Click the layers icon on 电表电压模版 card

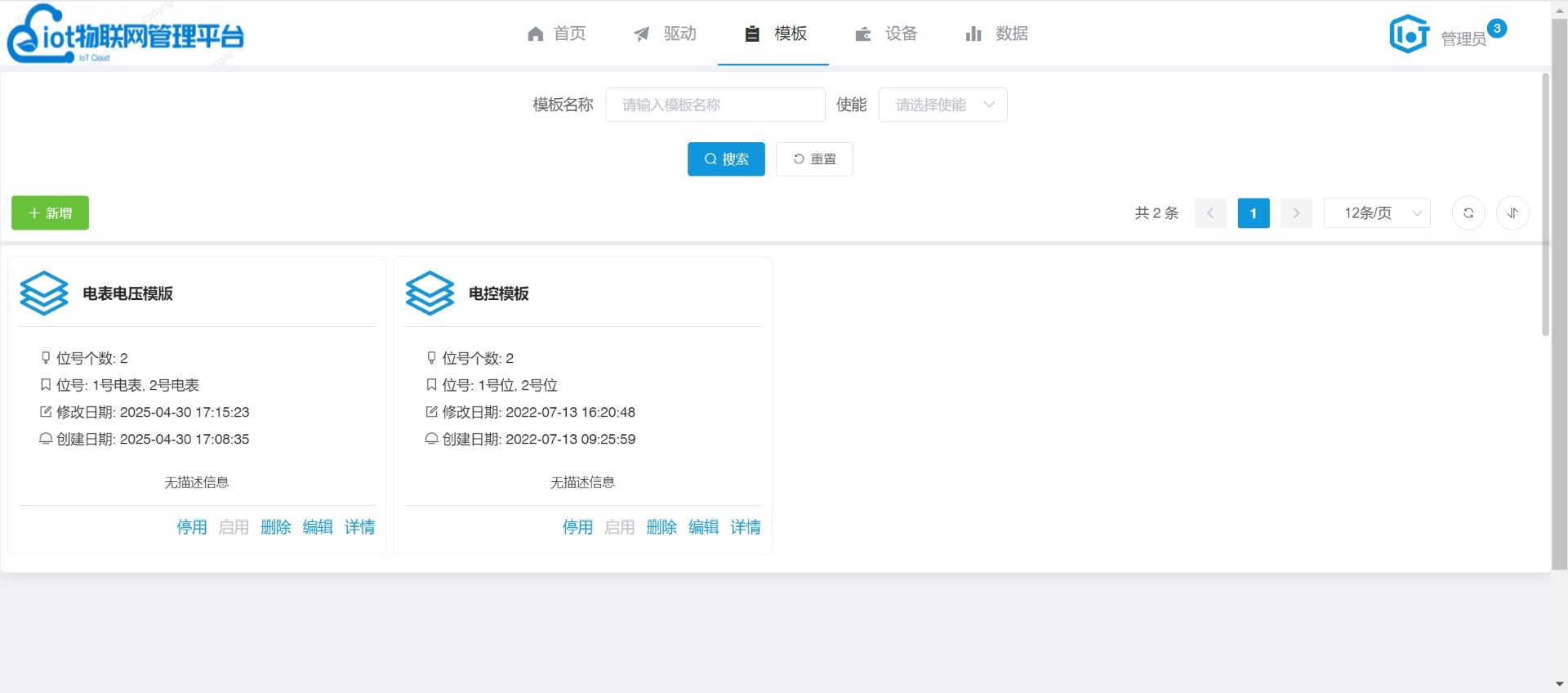pyautogui.click(x=44, y=293)
